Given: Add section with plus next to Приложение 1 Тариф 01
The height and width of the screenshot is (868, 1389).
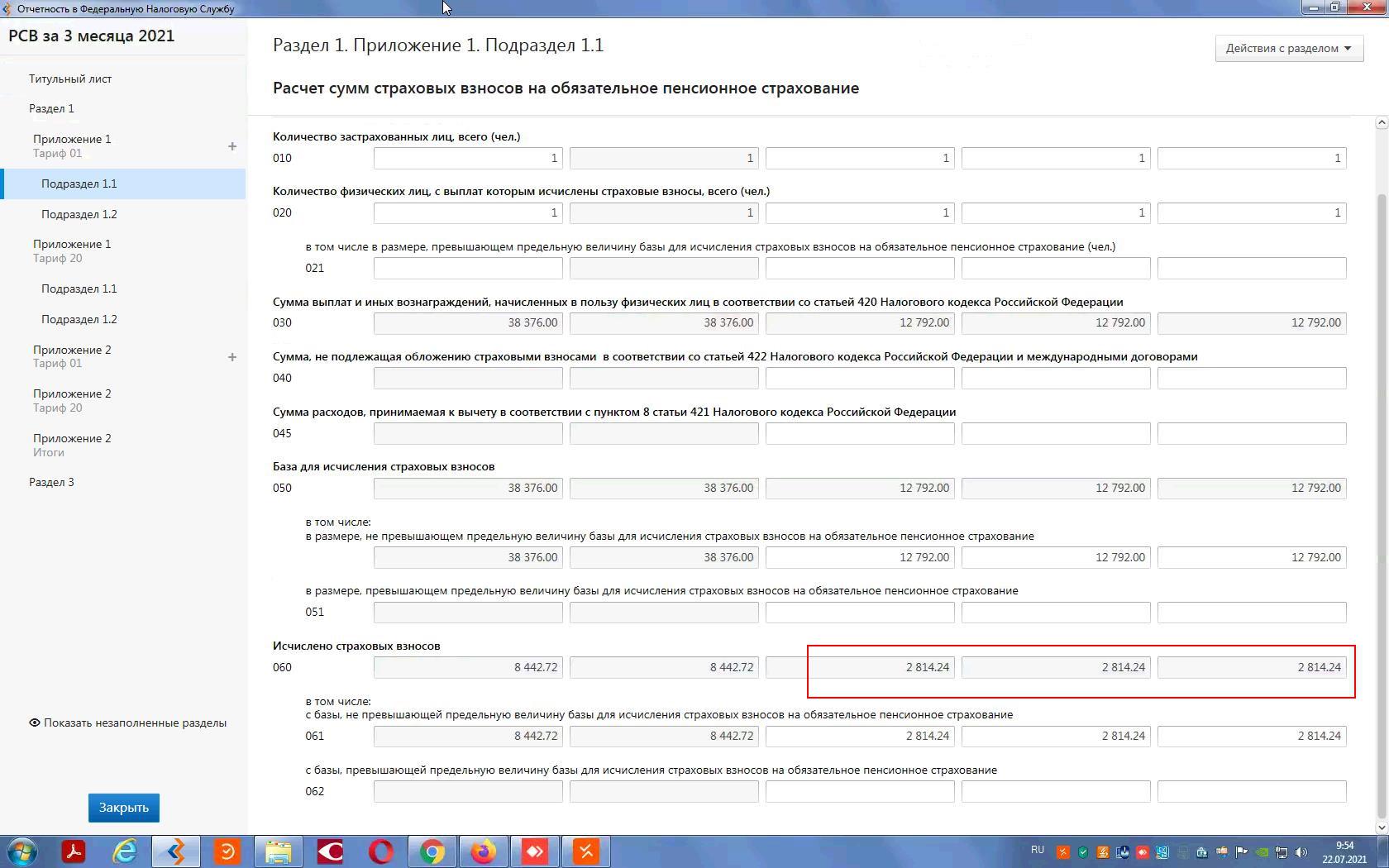Looking at the screenshot, I should coord(232,146).
